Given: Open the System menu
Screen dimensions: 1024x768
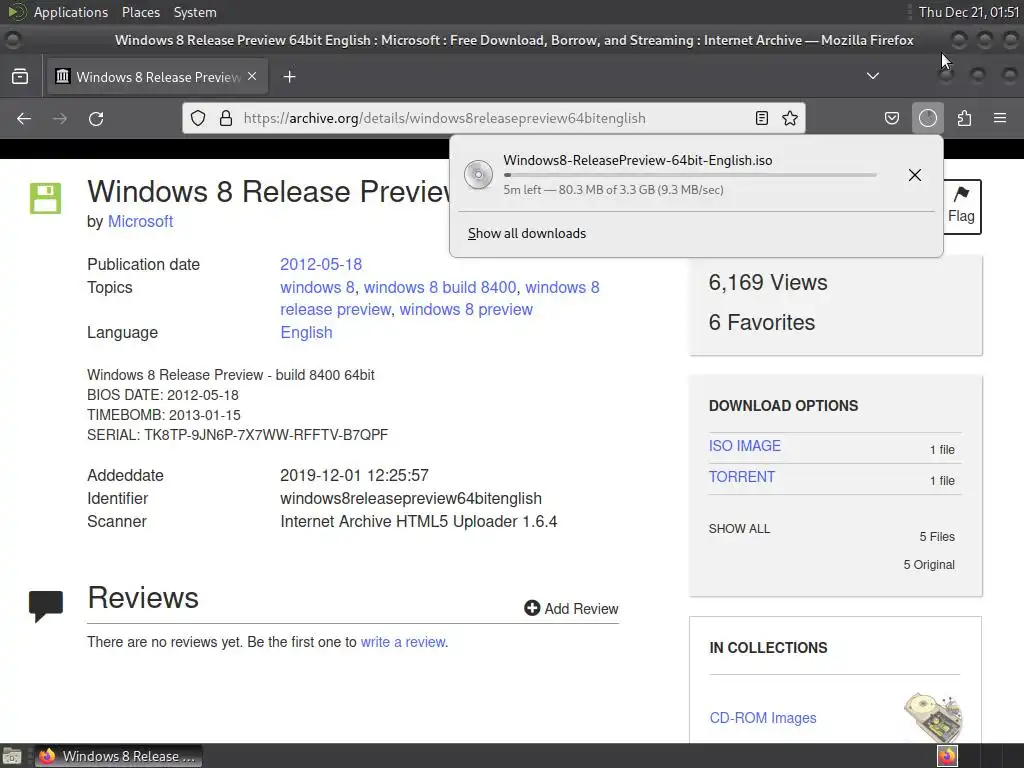Looking at the screenshot, I should click(195, 12).
